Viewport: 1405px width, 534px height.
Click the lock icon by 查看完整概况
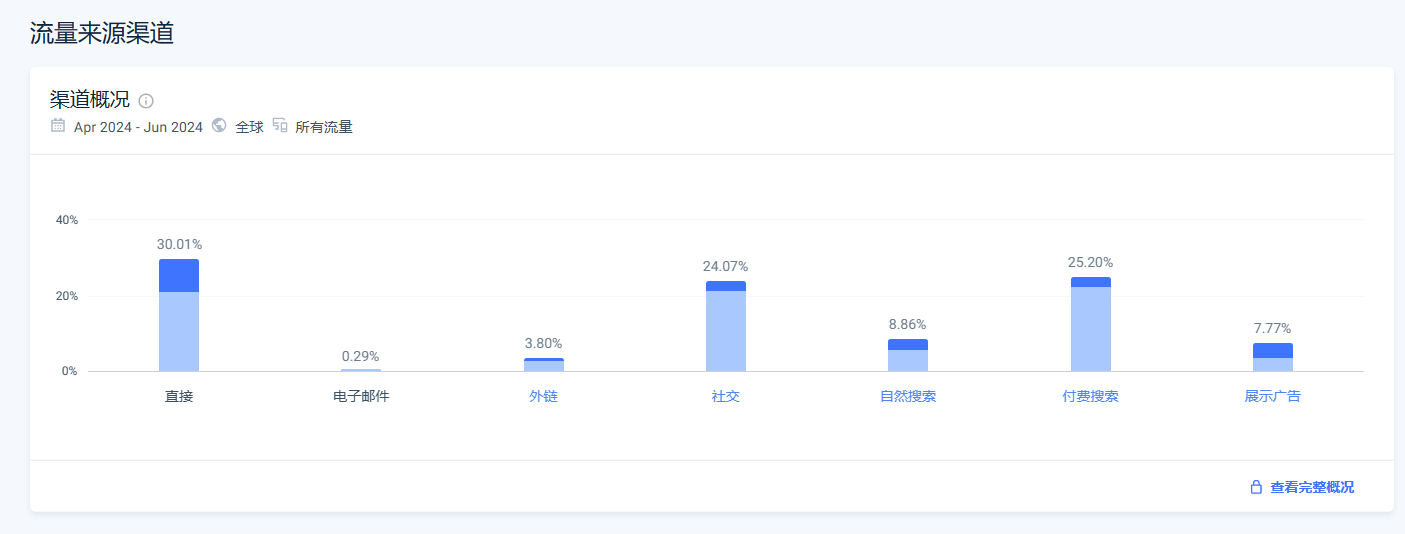click(1256, 487)
